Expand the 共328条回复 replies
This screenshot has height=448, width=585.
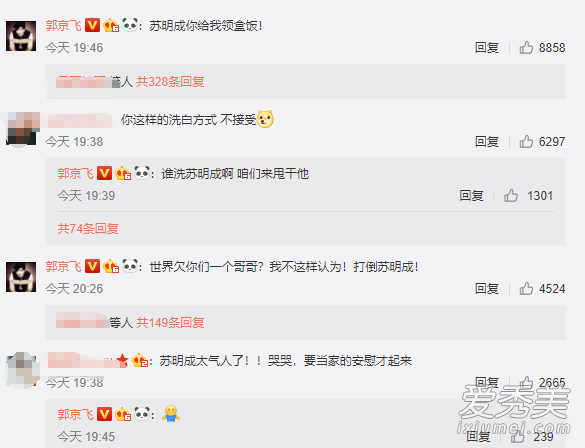pyautogui.click(x=170, y=81)
